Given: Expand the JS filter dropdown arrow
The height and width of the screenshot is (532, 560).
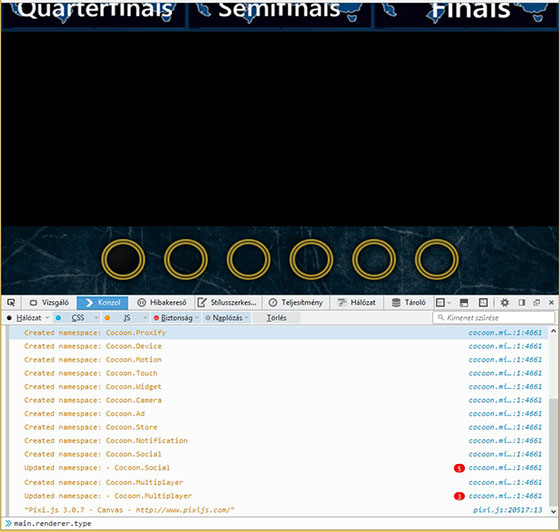Looking at the screenshot, I should pos(145,317).
